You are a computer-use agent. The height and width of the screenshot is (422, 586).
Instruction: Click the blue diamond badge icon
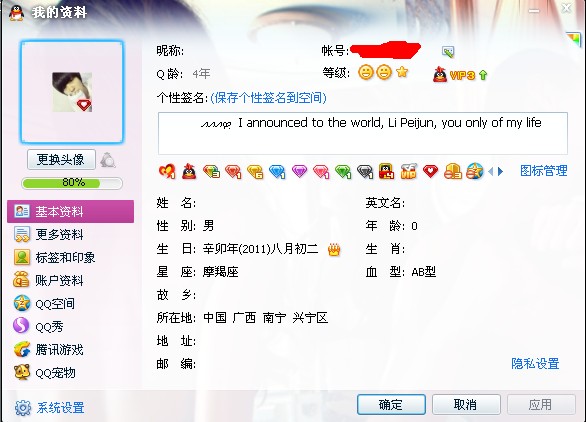(277, 172)
